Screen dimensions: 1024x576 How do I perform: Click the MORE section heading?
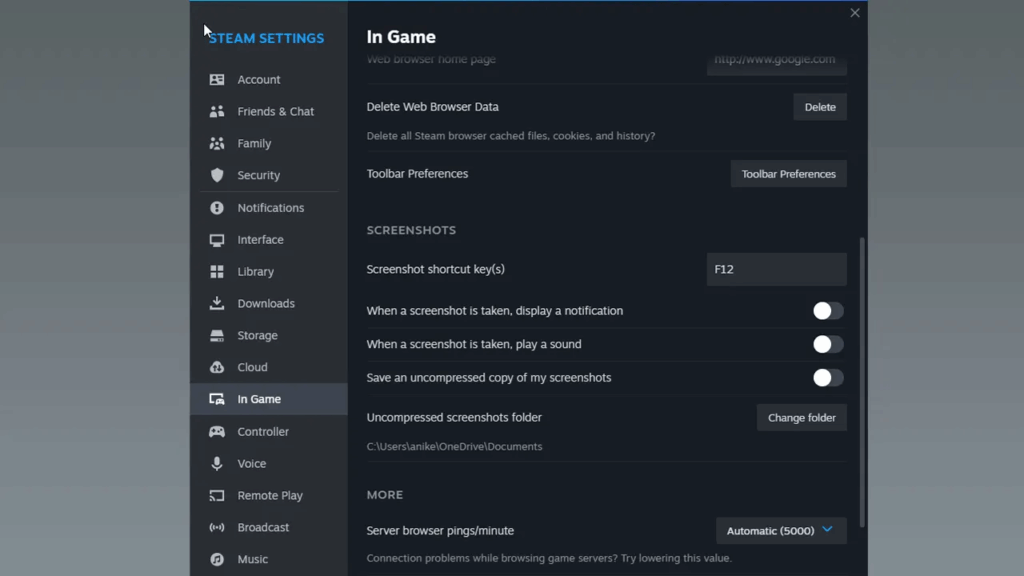click(385, 495)
